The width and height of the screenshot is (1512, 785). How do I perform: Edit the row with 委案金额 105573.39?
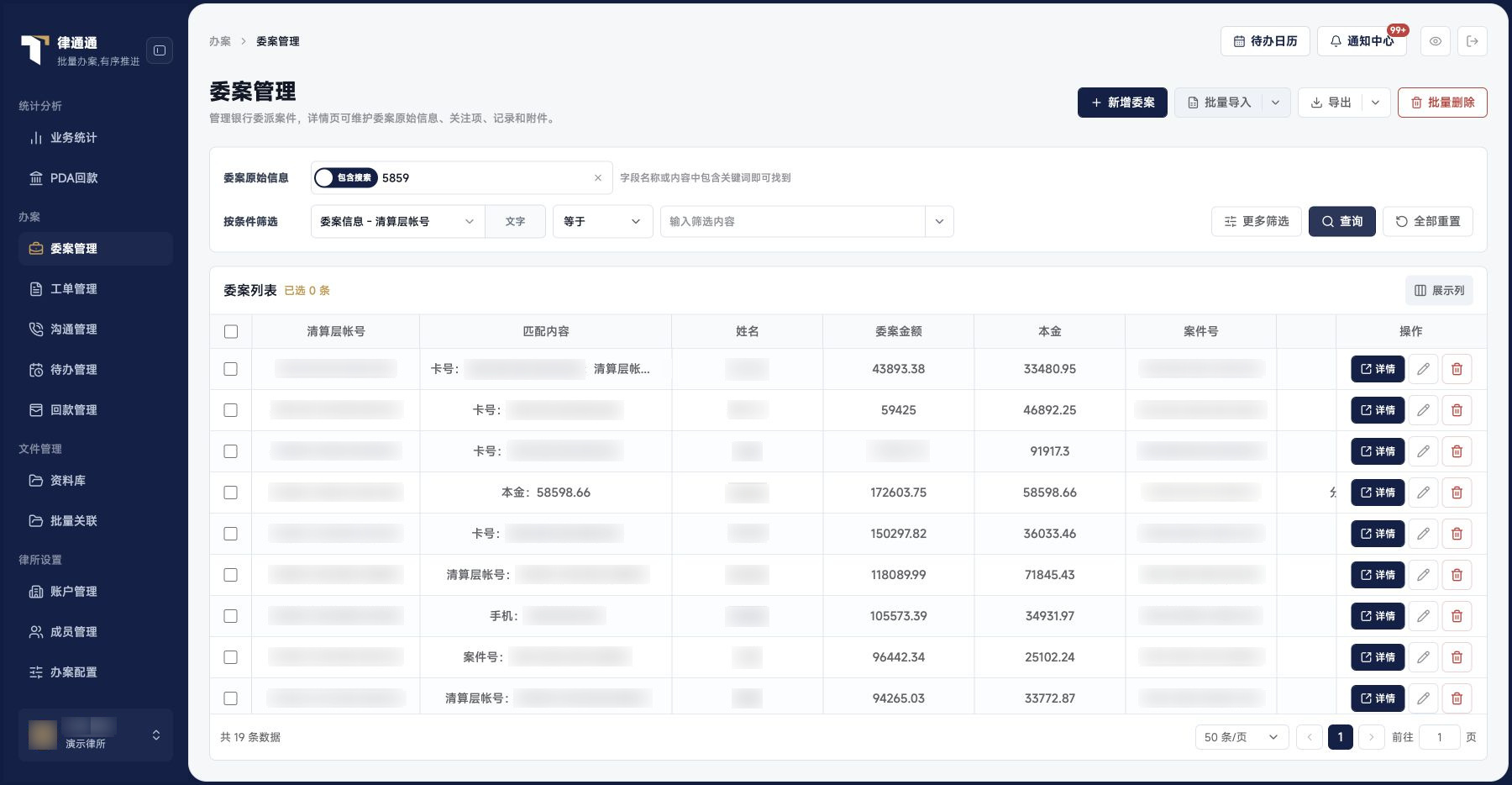click(x=1423, y=616)
